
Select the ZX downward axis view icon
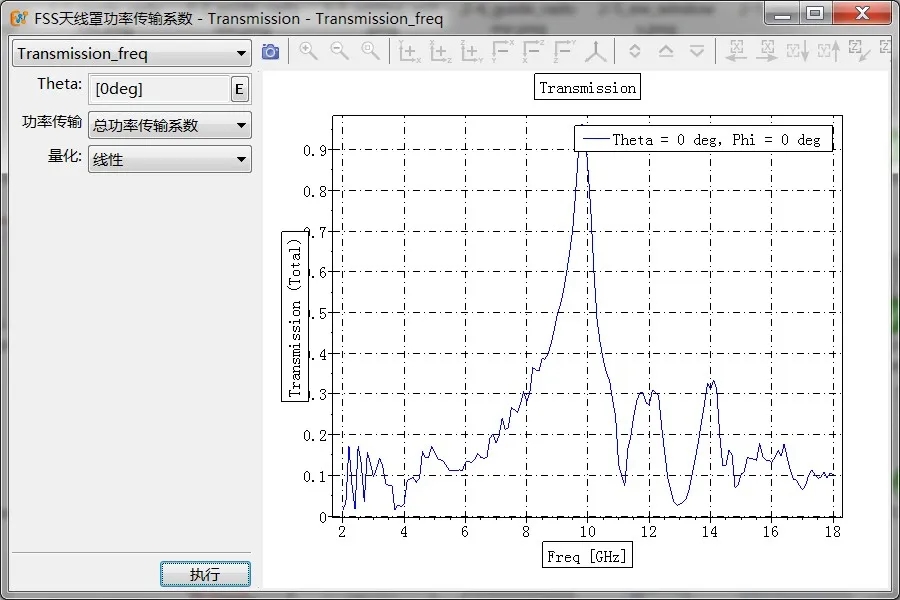pos(533,52)
